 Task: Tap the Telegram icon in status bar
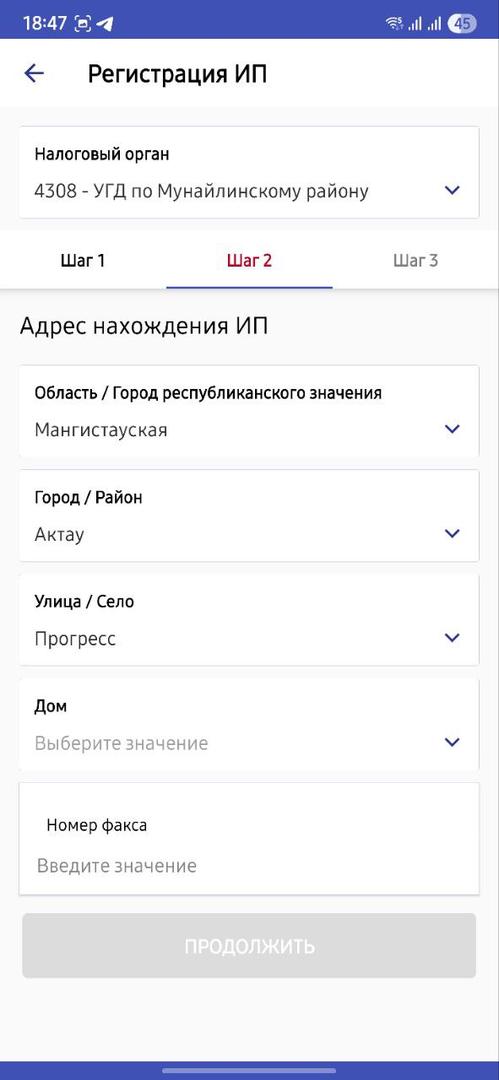(105, 24)
